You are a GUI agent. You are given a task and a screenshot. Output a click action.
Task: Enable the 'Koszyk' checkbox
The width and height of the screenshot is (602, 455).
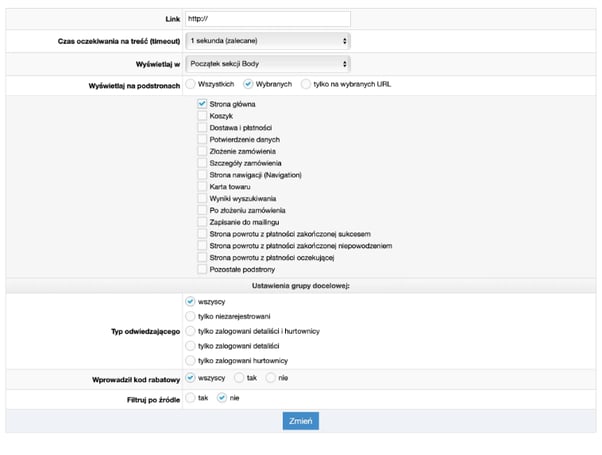203,116
